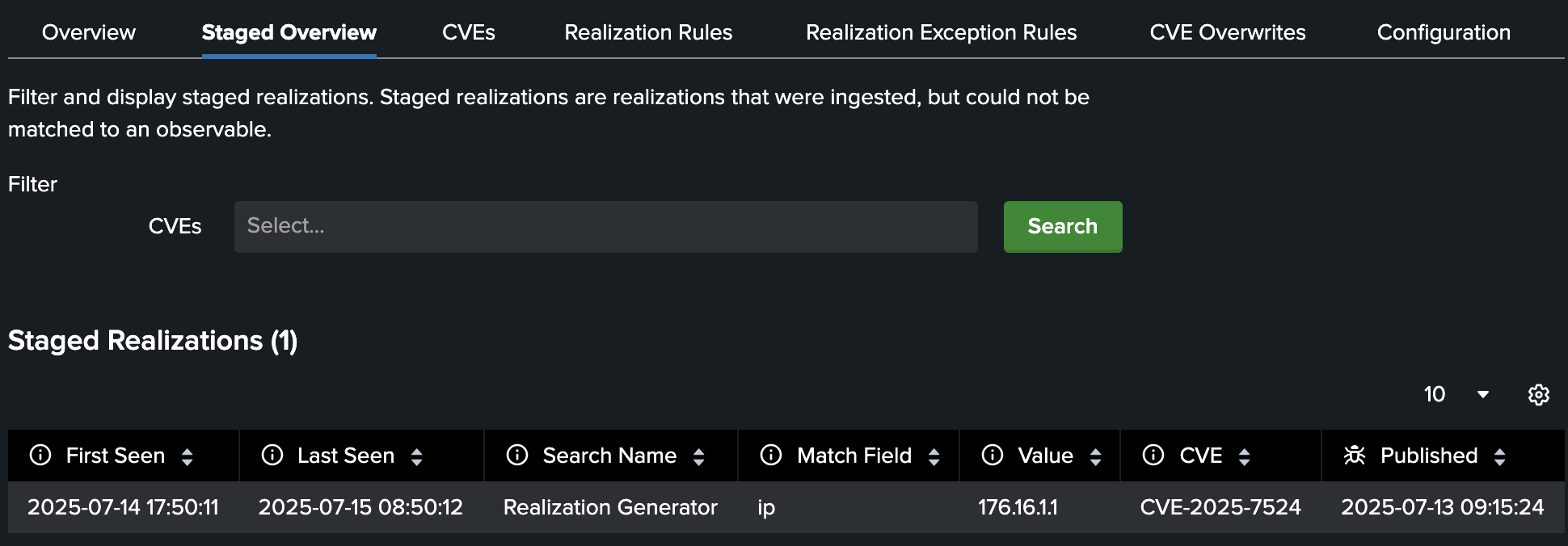Screen dimensions: 1568x546
Task: Click the info icon beside First Seen column
Action: coord(39,455)
